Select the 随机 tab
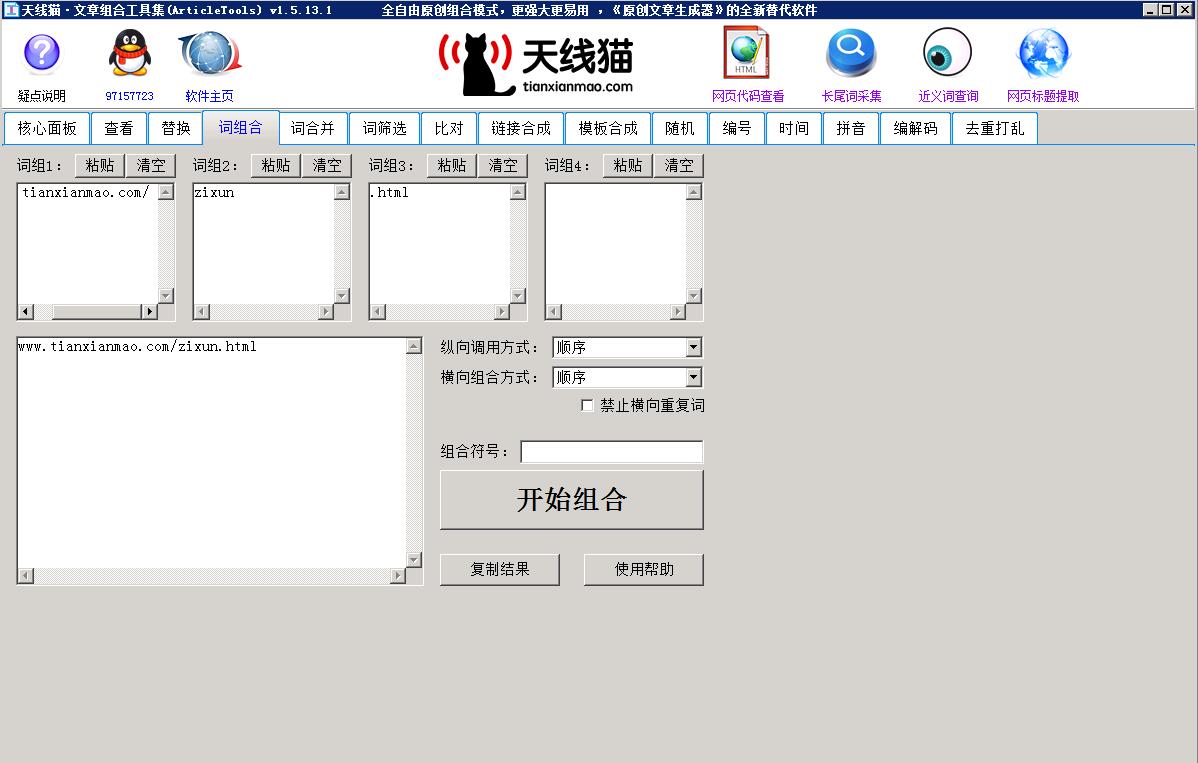This screenshot has height=763, width=1198. point(680,128)
